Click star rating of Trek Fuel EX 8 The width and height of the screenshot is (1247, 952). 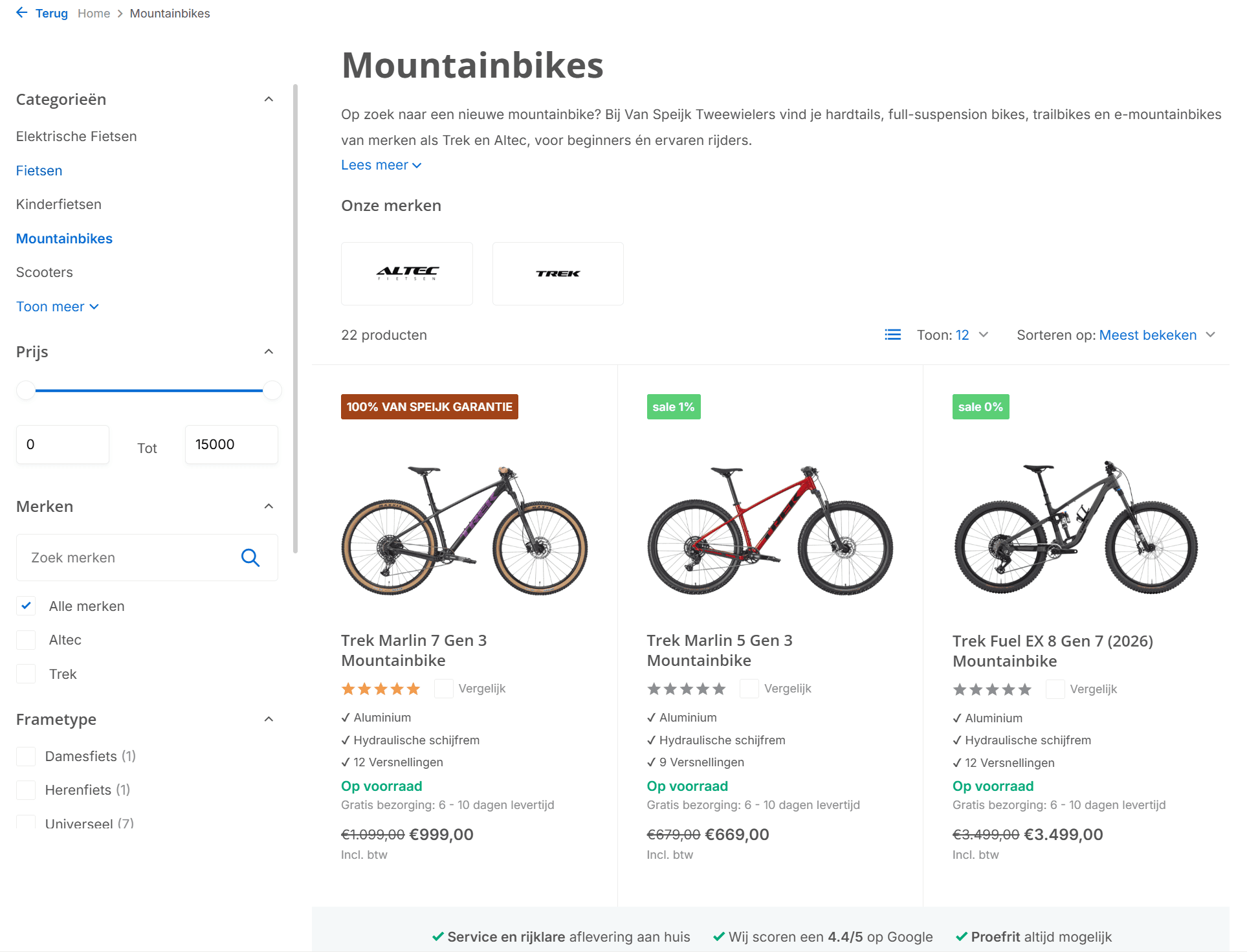coord(992,690)
